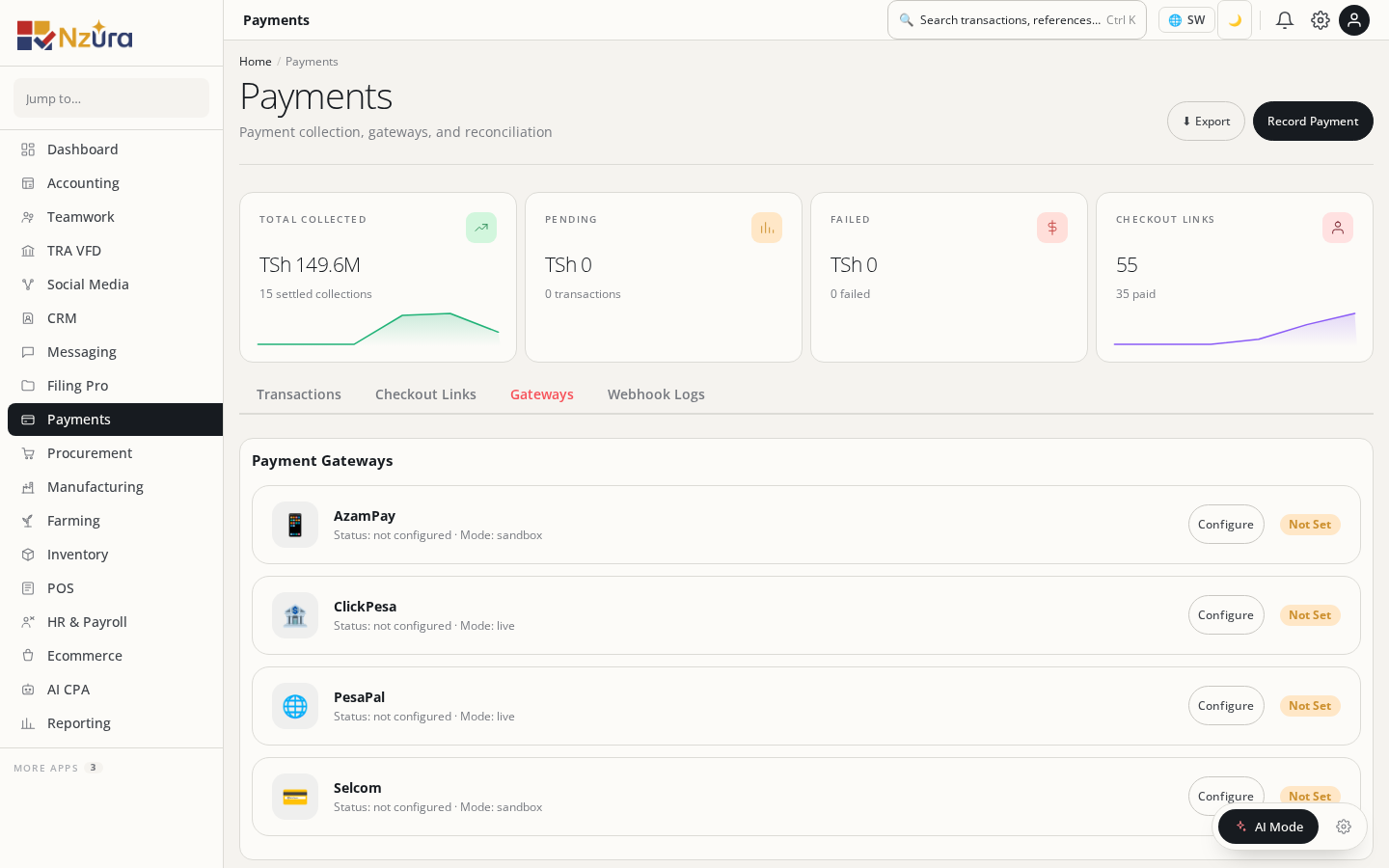Image resolution: width=1389 pixels, height=868 pixels.
Task: Configure PesaPal gateway
Action: tap(1226, 706)
